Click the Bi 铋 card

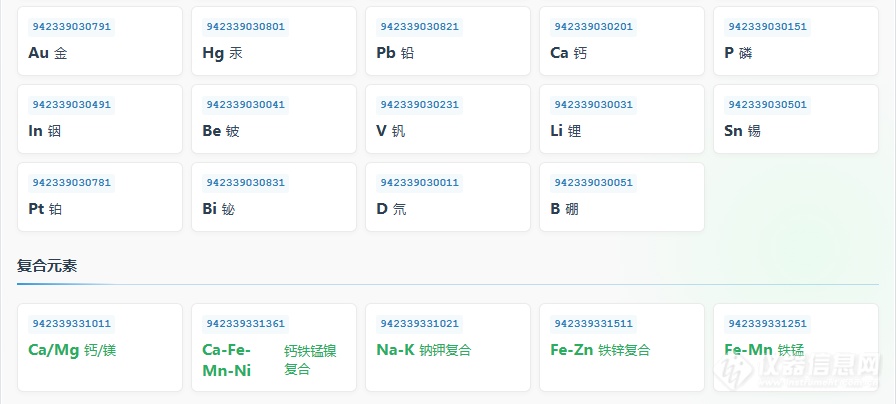tap(273, 197)
